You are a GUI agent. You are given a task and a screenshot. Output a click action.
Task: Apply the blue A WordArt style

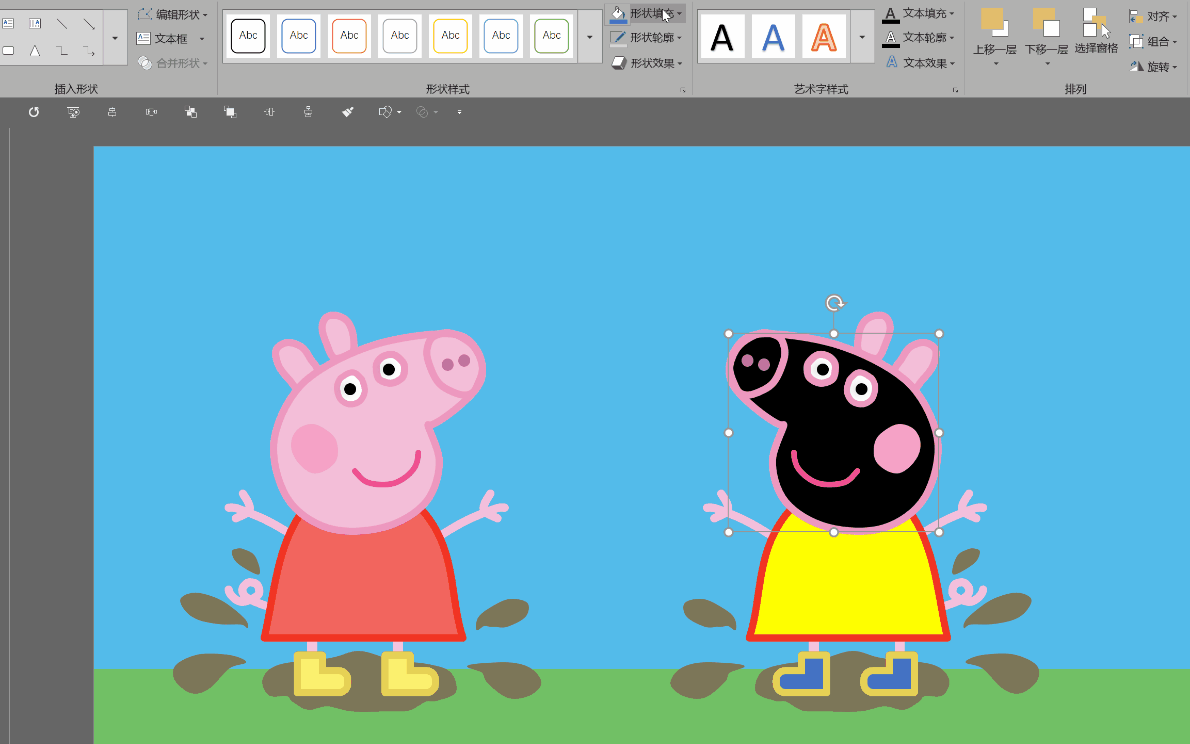point(773,37)
